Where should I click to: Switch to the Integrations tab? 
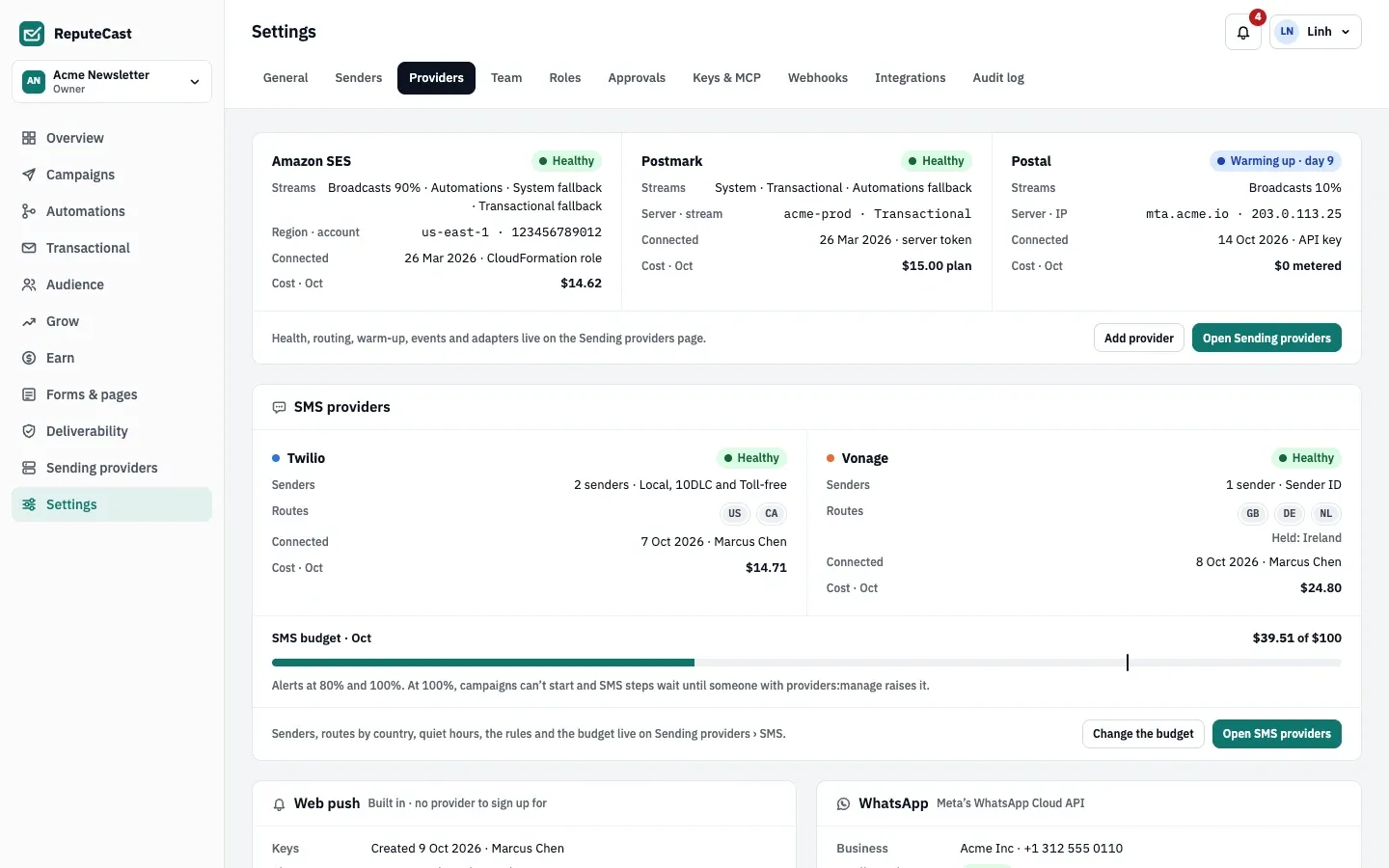tap(911, 78)
